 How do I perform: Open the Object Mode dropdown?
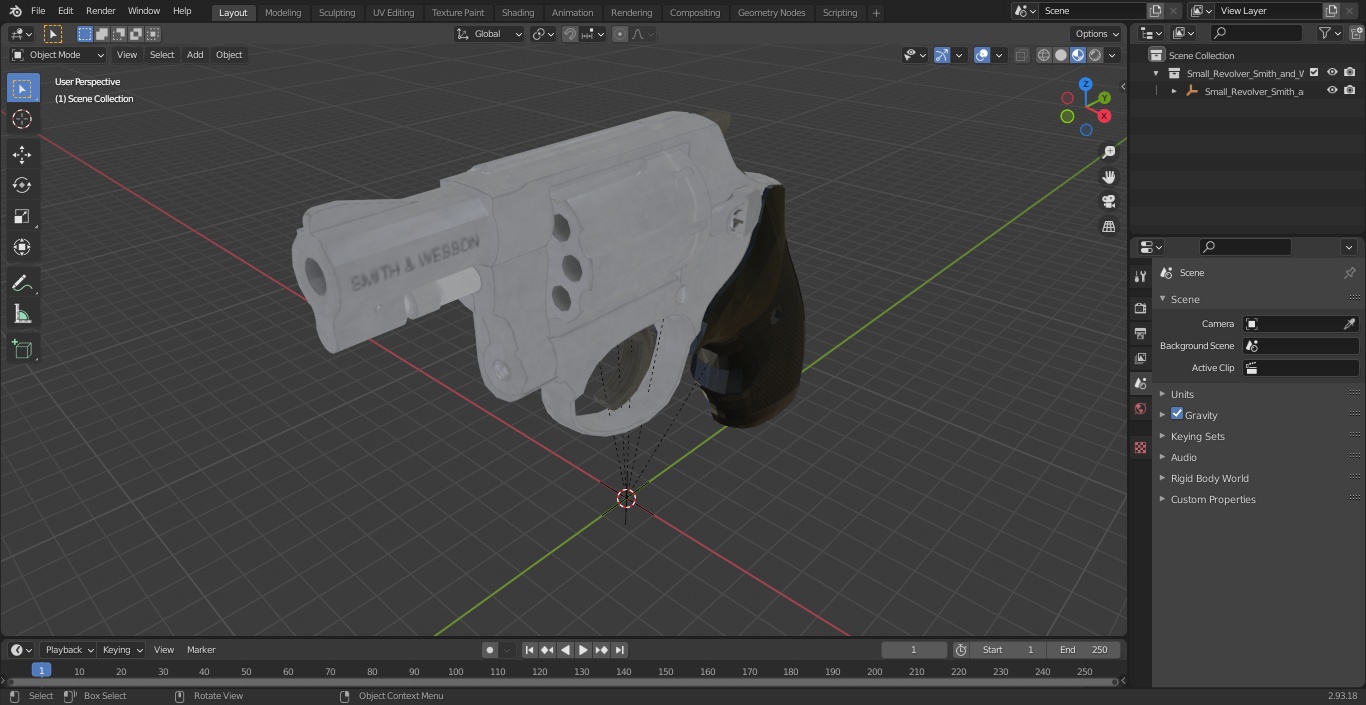(58, 55)
